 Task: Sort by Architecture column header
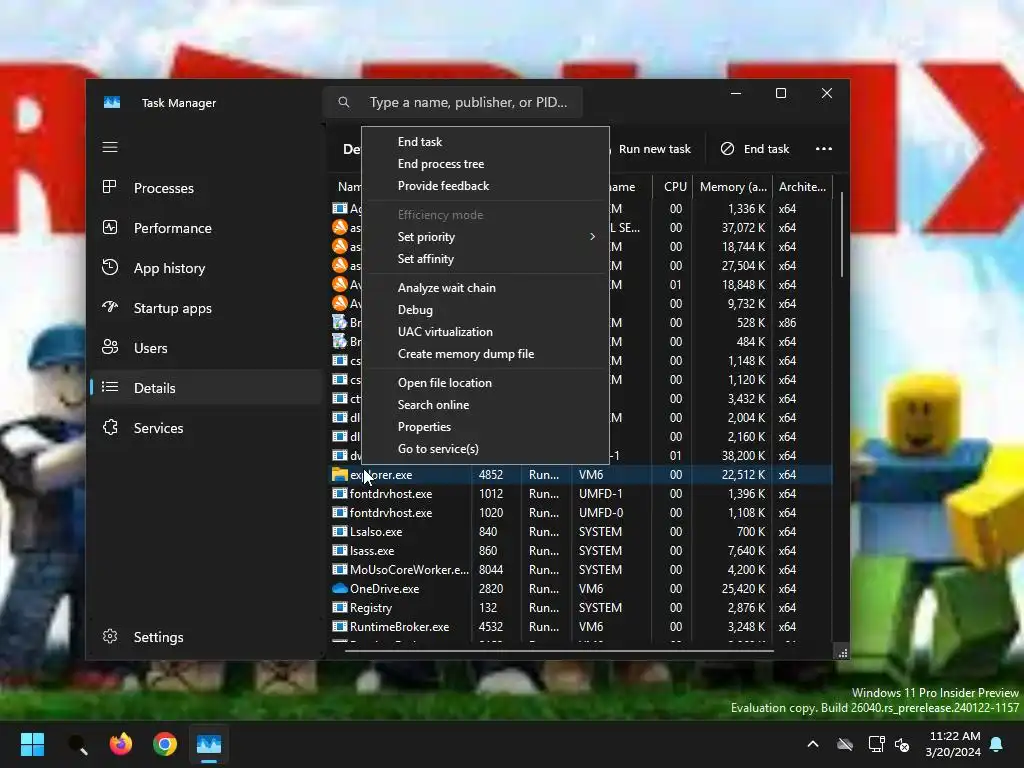(x=803, y=187)
